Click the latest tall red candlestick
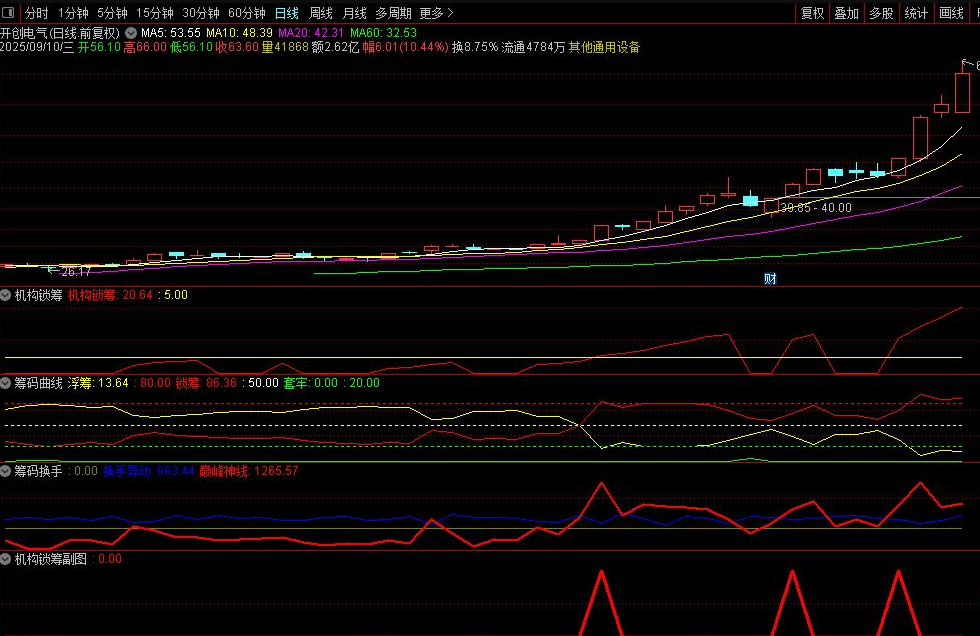This screenshot has height=636, width=980. (962, 92)
